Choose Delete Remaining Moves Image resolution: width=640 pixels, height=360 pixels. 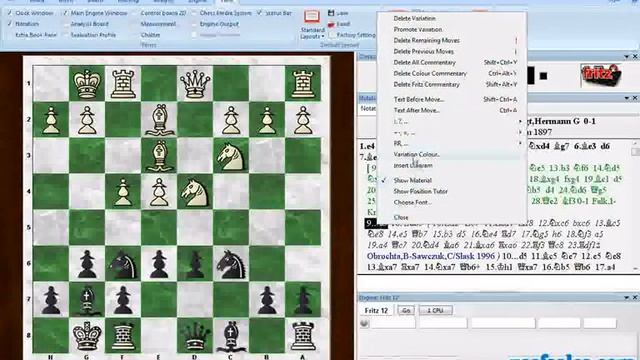tap(427, 40)
